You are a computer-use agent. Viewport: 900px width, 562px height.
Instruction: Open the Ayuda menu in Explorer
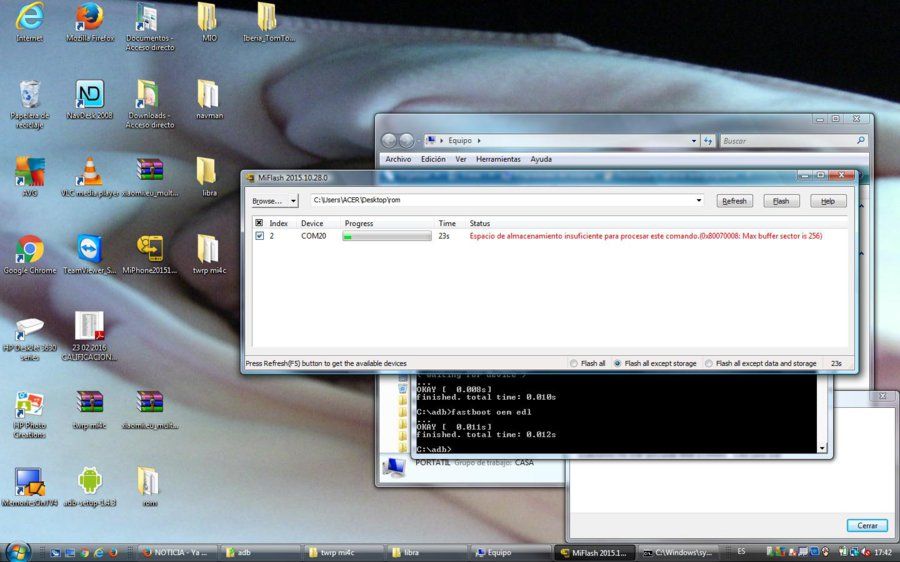tap(541, 159)
